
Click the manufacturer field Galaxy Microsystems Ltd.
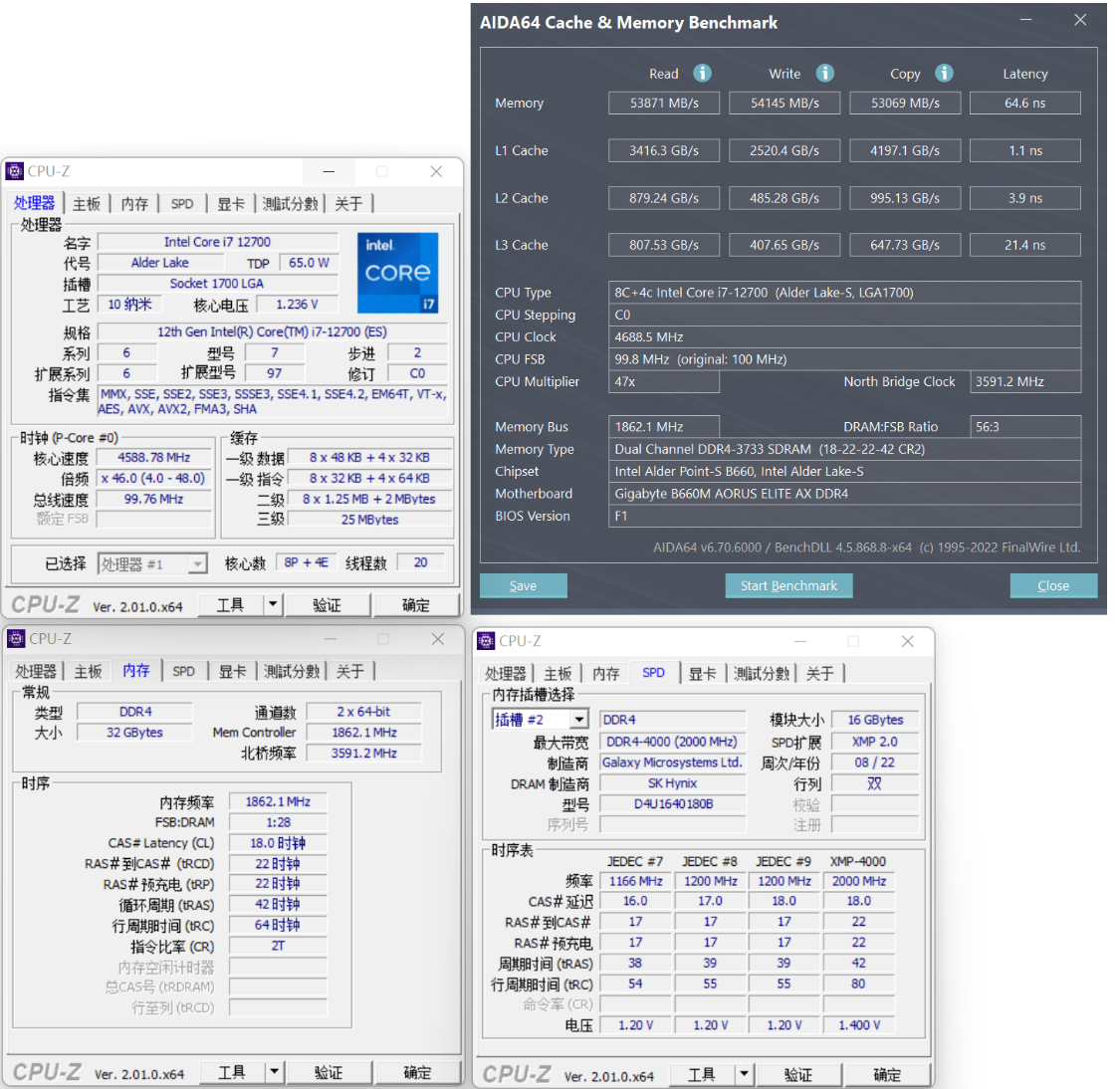(672, 762)
